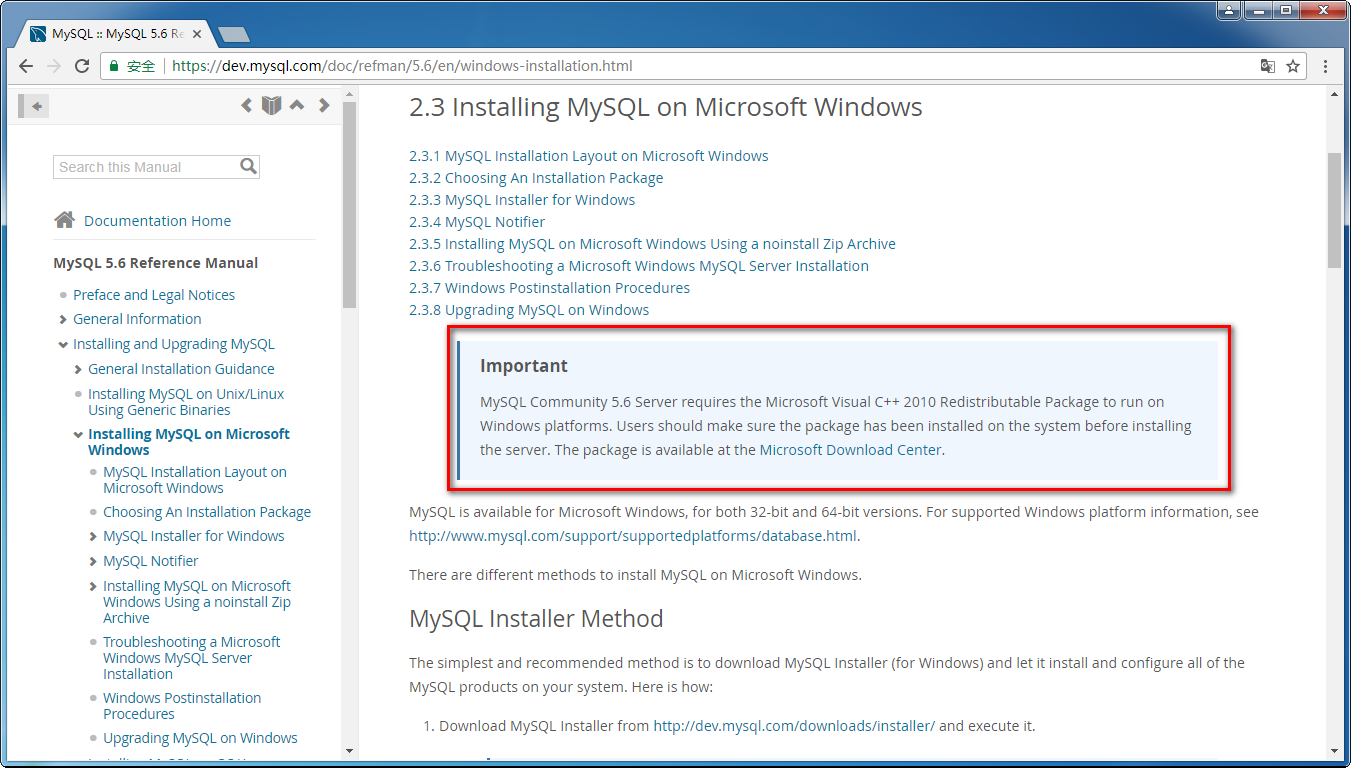Open 2.3.4 MySQL Notifier link
1351x768 pixels.
point(477,222)
